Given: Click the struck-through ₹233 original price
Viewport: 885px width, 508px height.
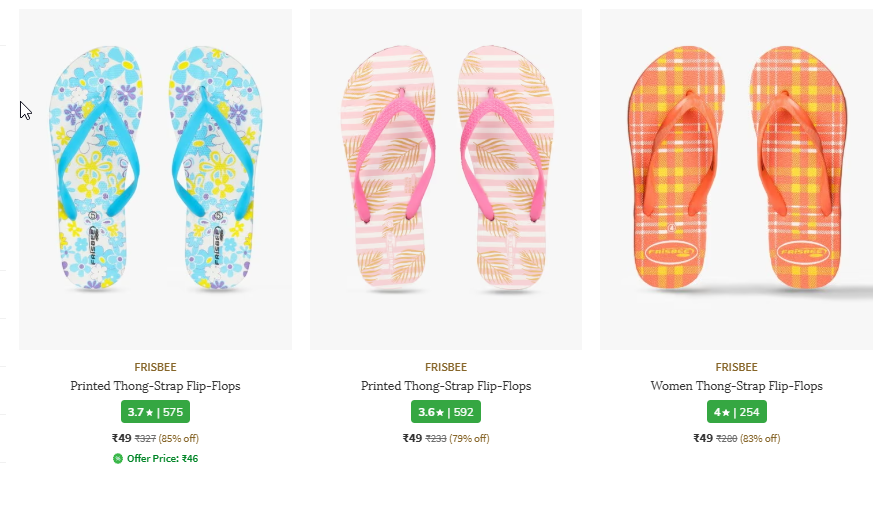Looking at the screenshot, I should coord(436,438).
